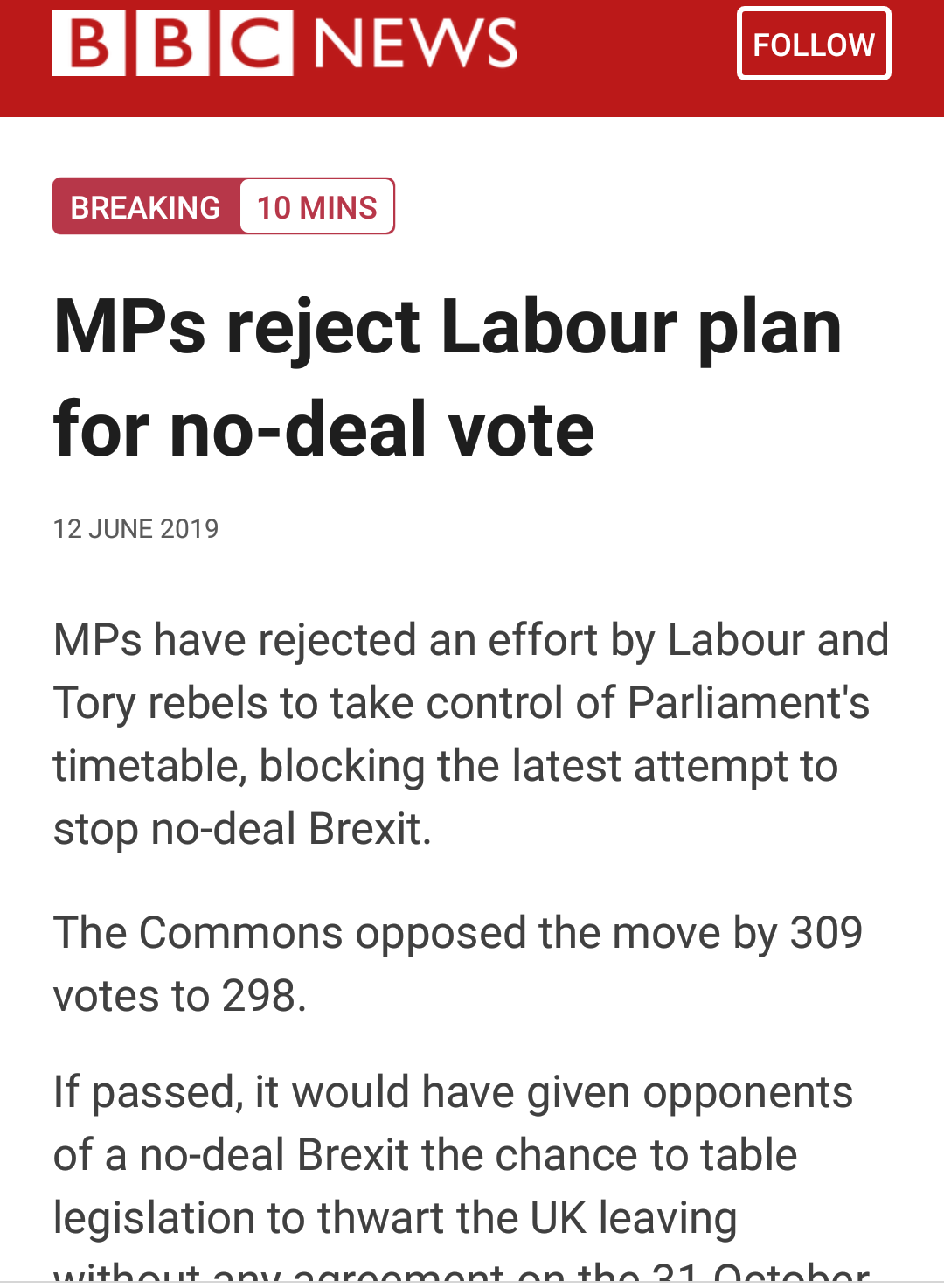This screenshot has width=944, height=1288.
Task: Click the 12 JUNE 2019 date
Action: click(135, 528)
